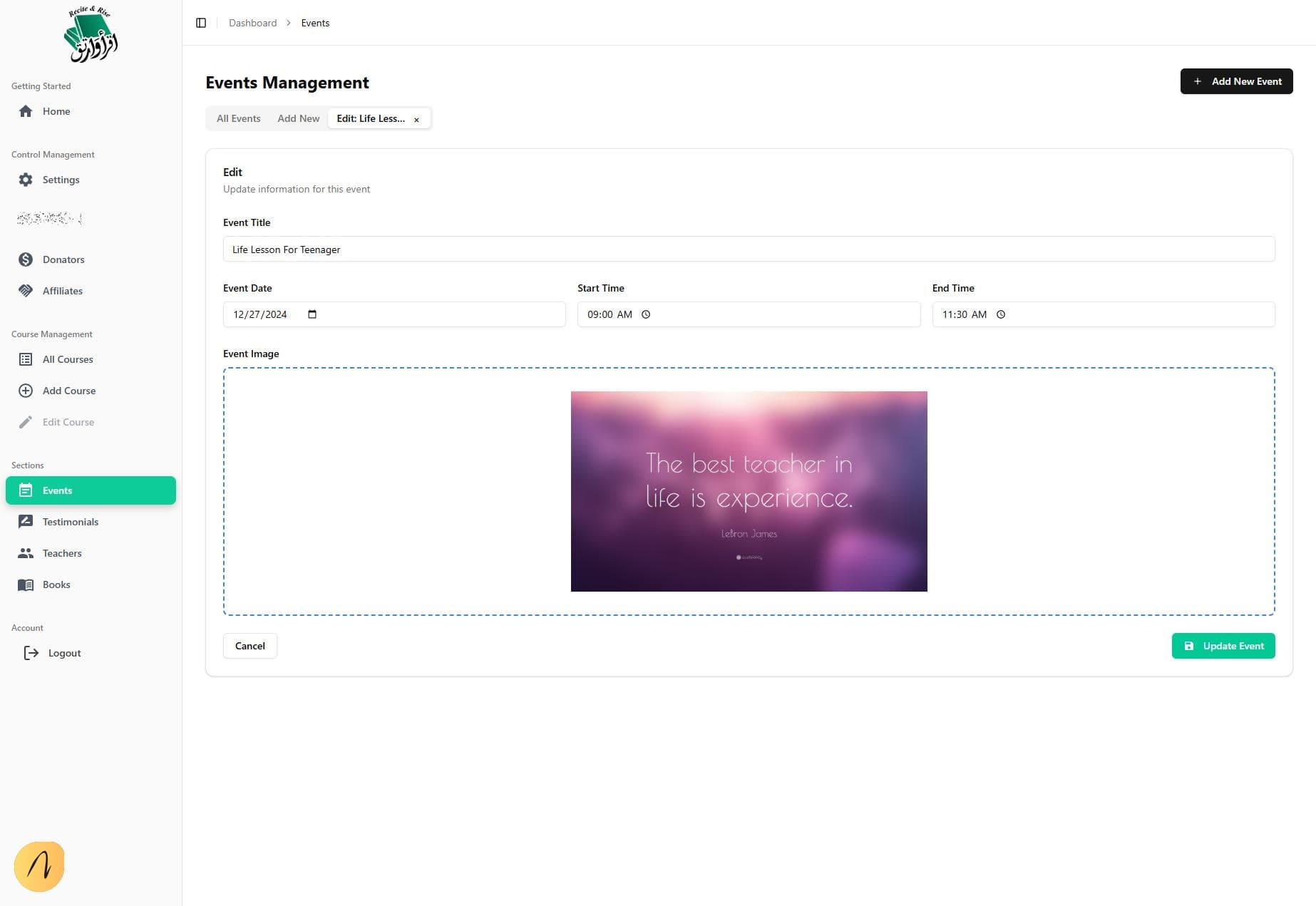Viewport: 1316px width, 906px height.
Task: Switch to the All Events tab
Action: (239, 118)
